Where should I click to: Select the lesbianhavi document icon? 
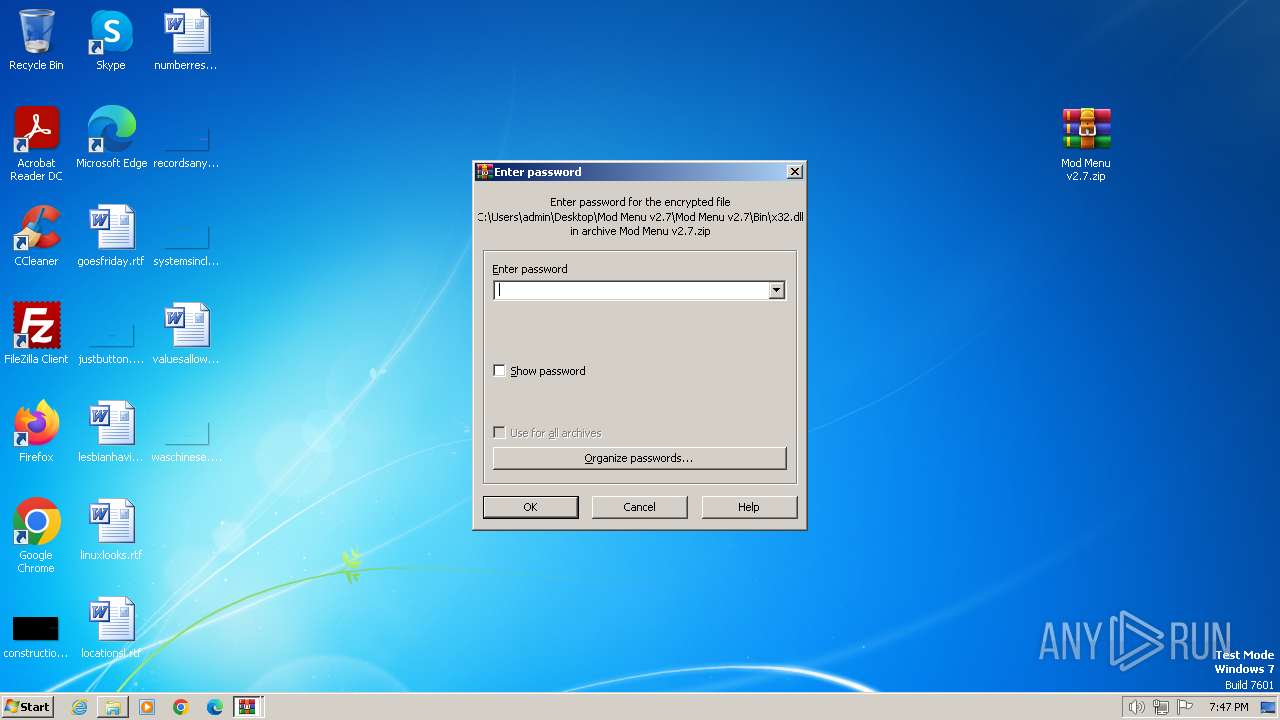[111, 432]
